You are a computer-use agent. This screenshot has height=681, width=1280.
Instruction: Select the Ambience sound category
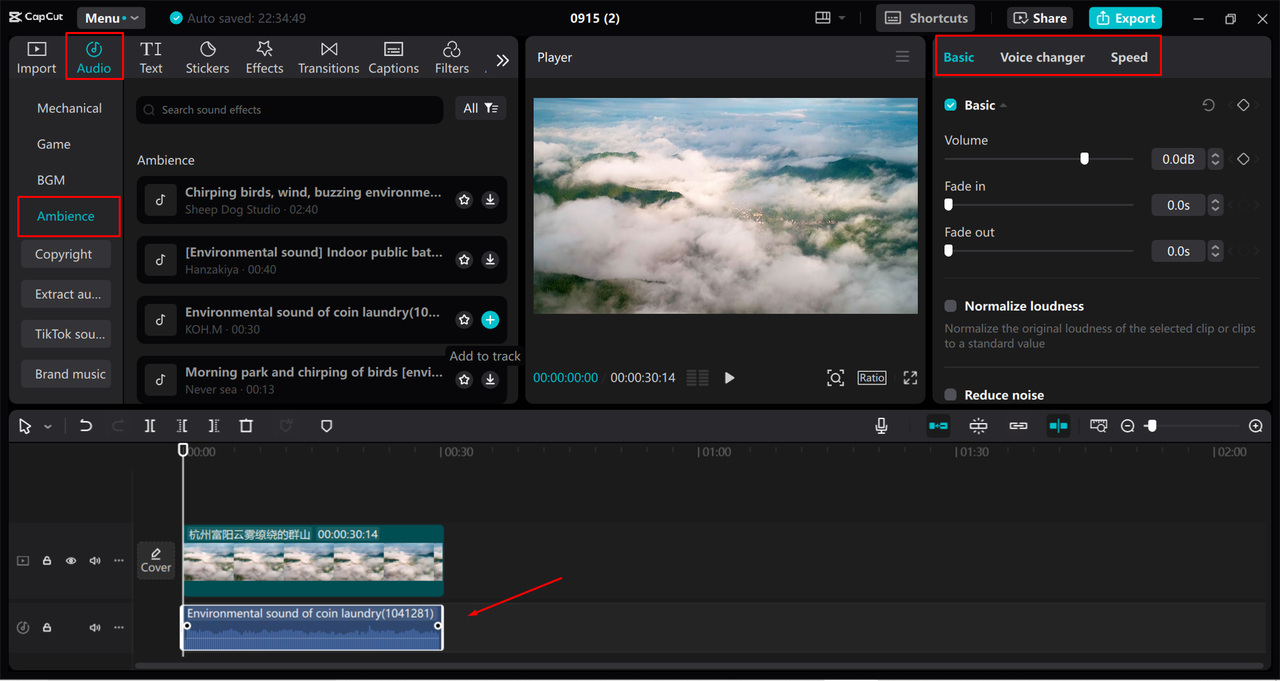(66, 216)
